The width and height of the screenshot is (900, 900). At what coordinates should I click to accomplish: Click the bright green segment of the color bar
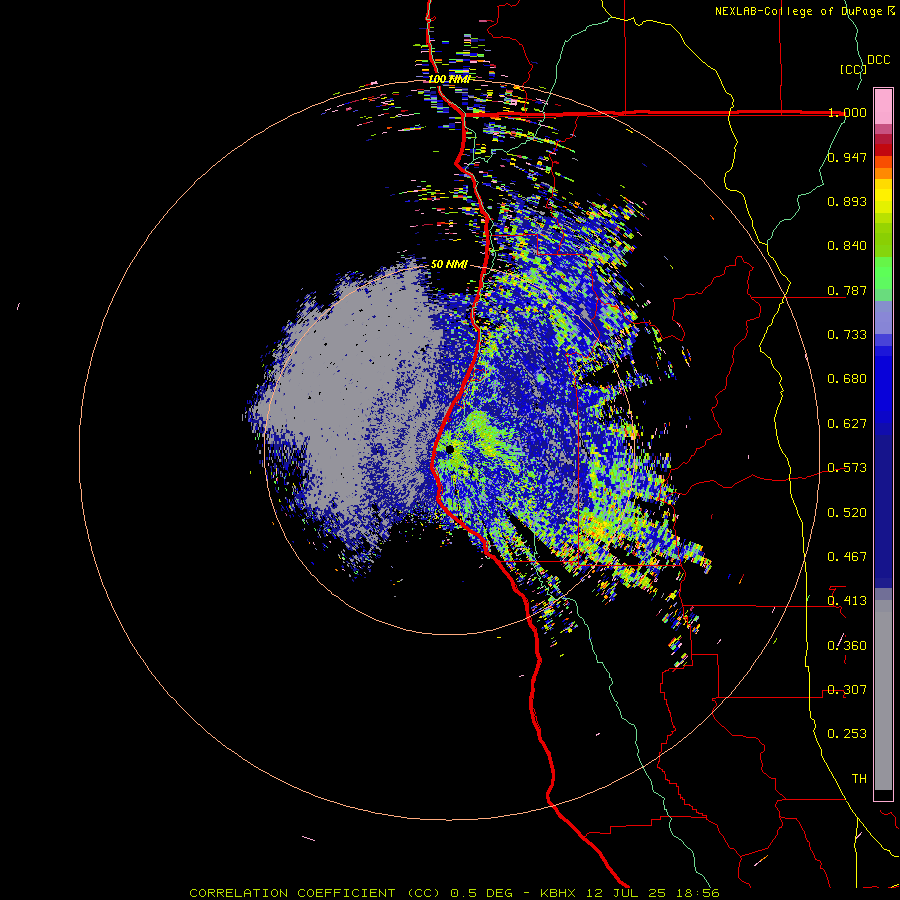[883, 273]
